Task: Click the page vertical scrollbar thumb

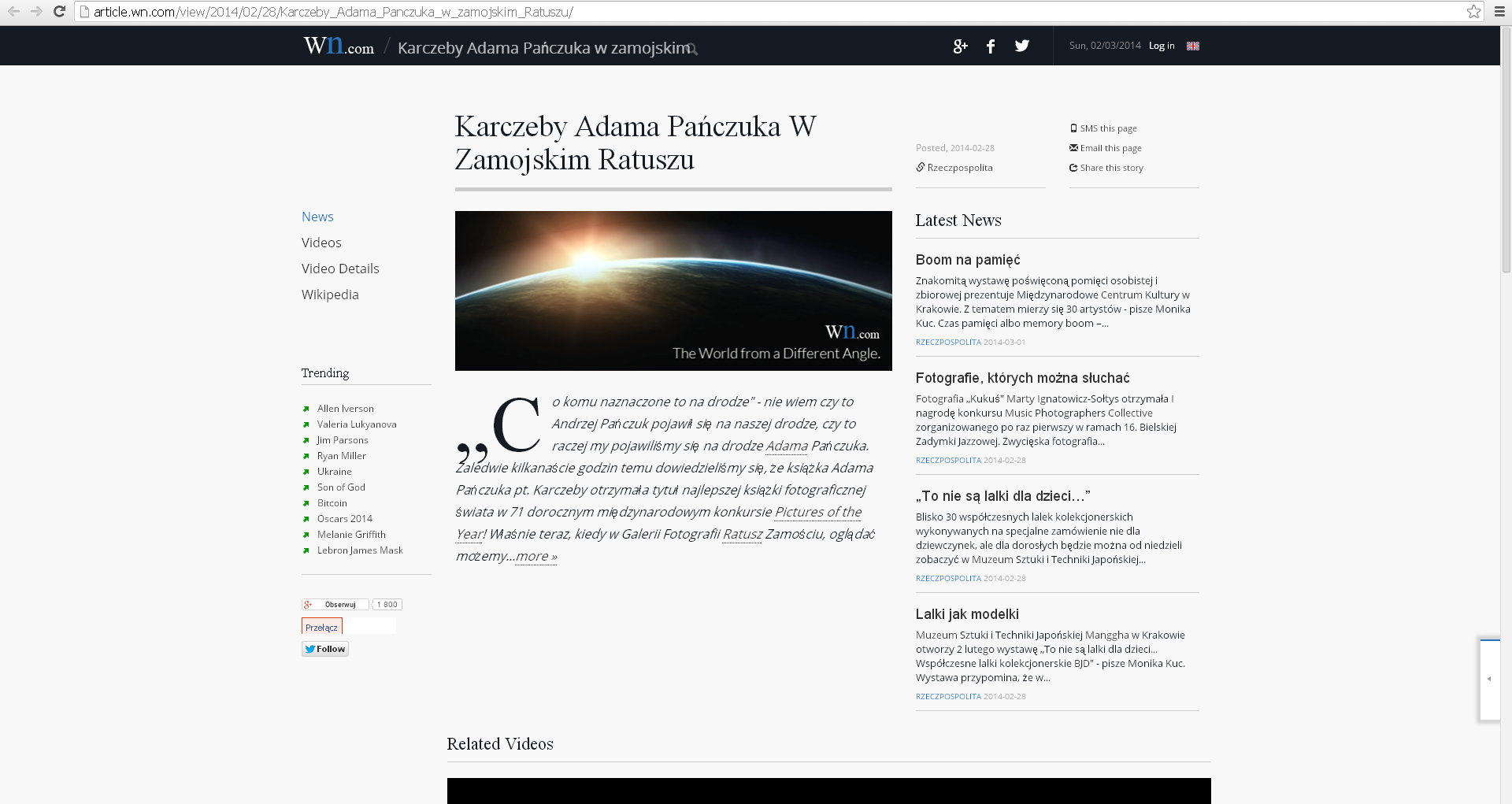Action: point(1506,150)
